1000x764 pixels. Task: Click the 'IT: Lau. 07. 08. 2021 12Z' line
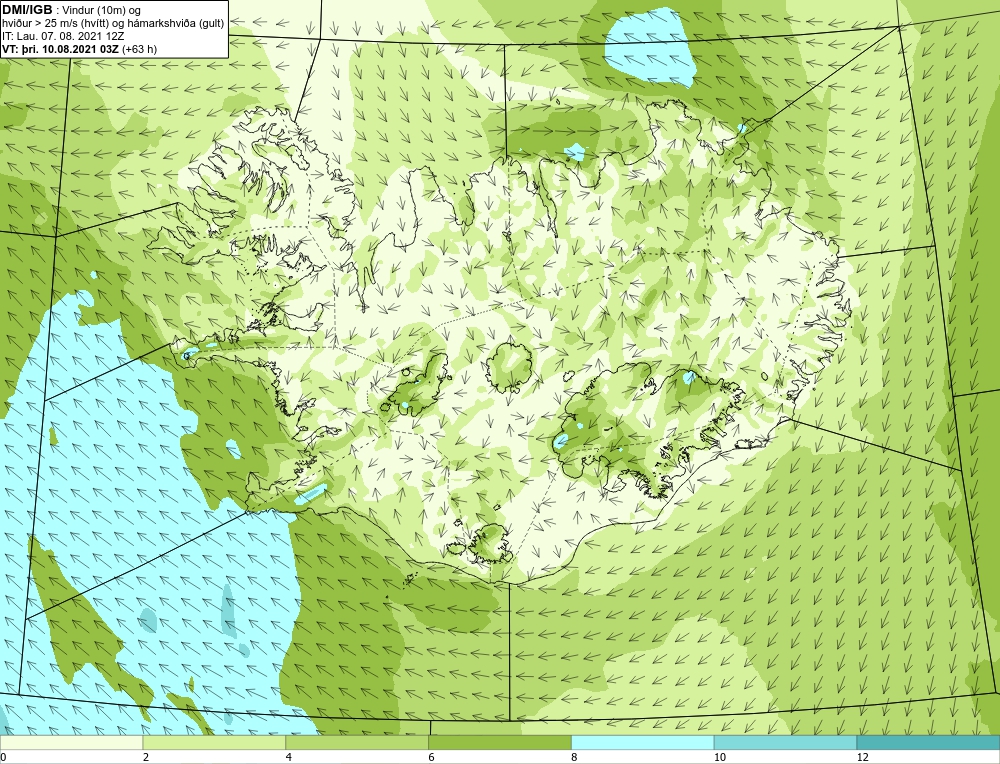pyautogui.click(x=61, y=36)
